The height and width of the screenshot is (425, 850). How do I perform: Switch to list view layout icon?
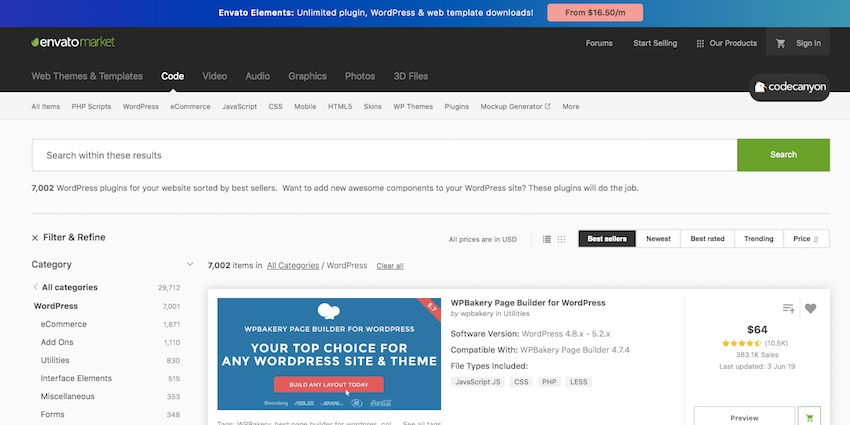click(546, 239)
